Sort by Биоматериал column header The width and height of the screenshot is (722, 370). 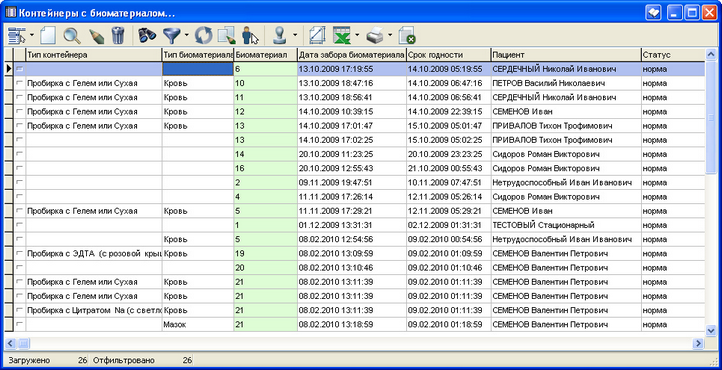click(265, 55)
